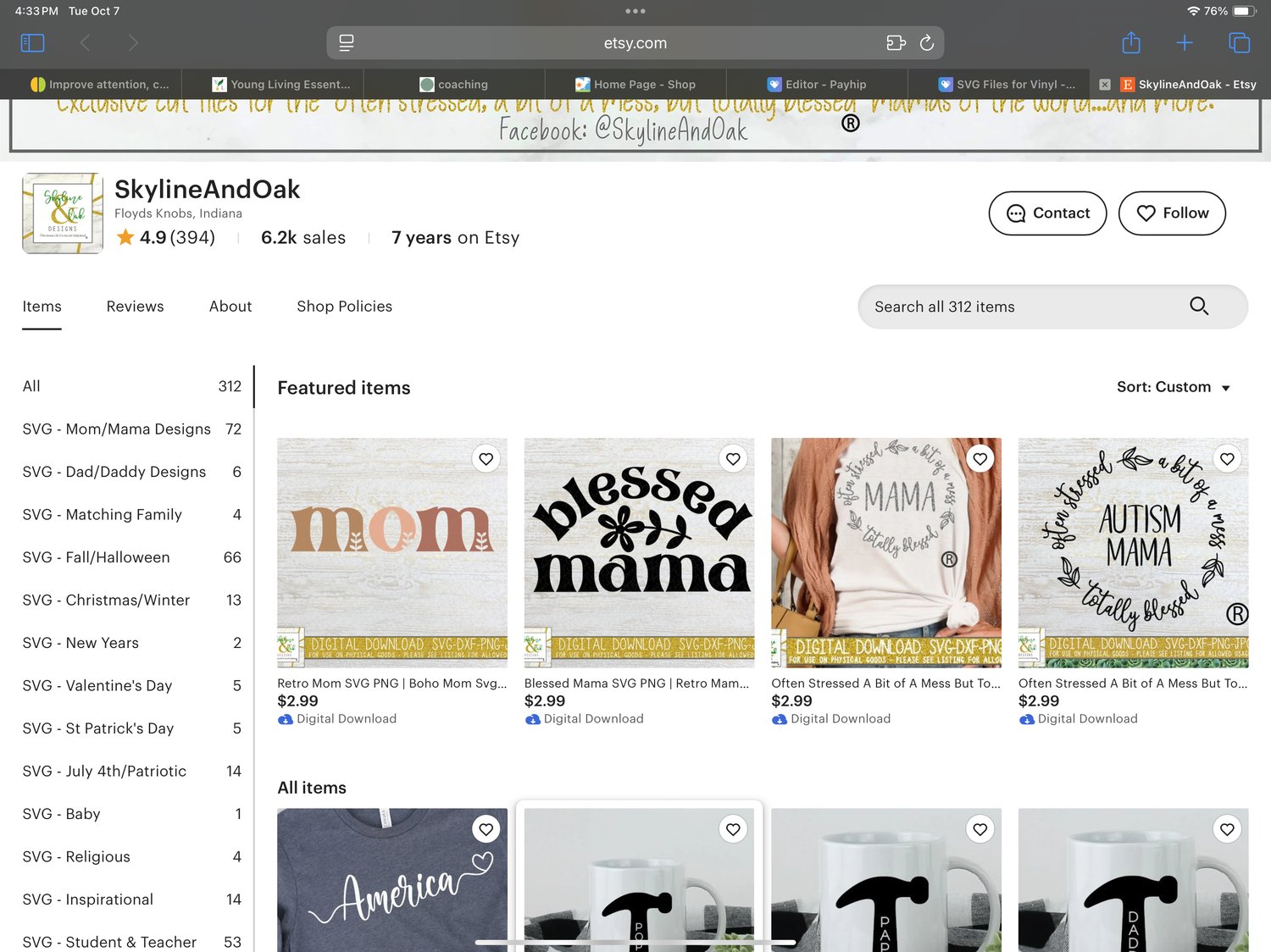1271x952 pixels.
Task: Favorite the Autism Mama item
Action: point(1227,459)
